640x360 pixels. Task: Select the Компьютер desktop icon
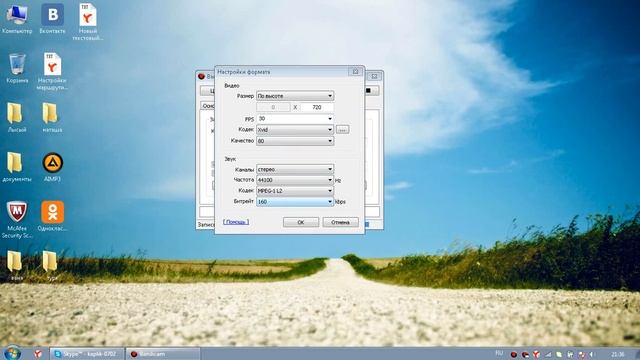[17, 19]
